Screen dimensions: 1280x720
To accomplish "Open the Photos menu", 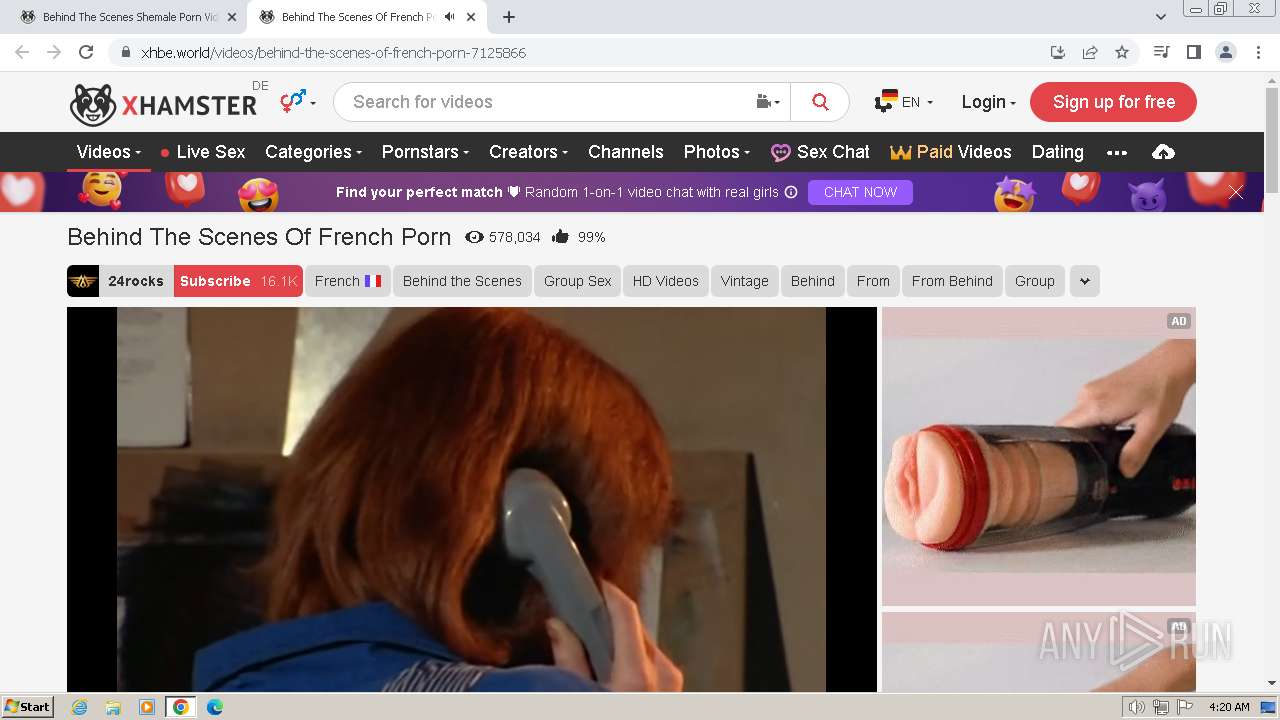I will click(x=717, y=152).
